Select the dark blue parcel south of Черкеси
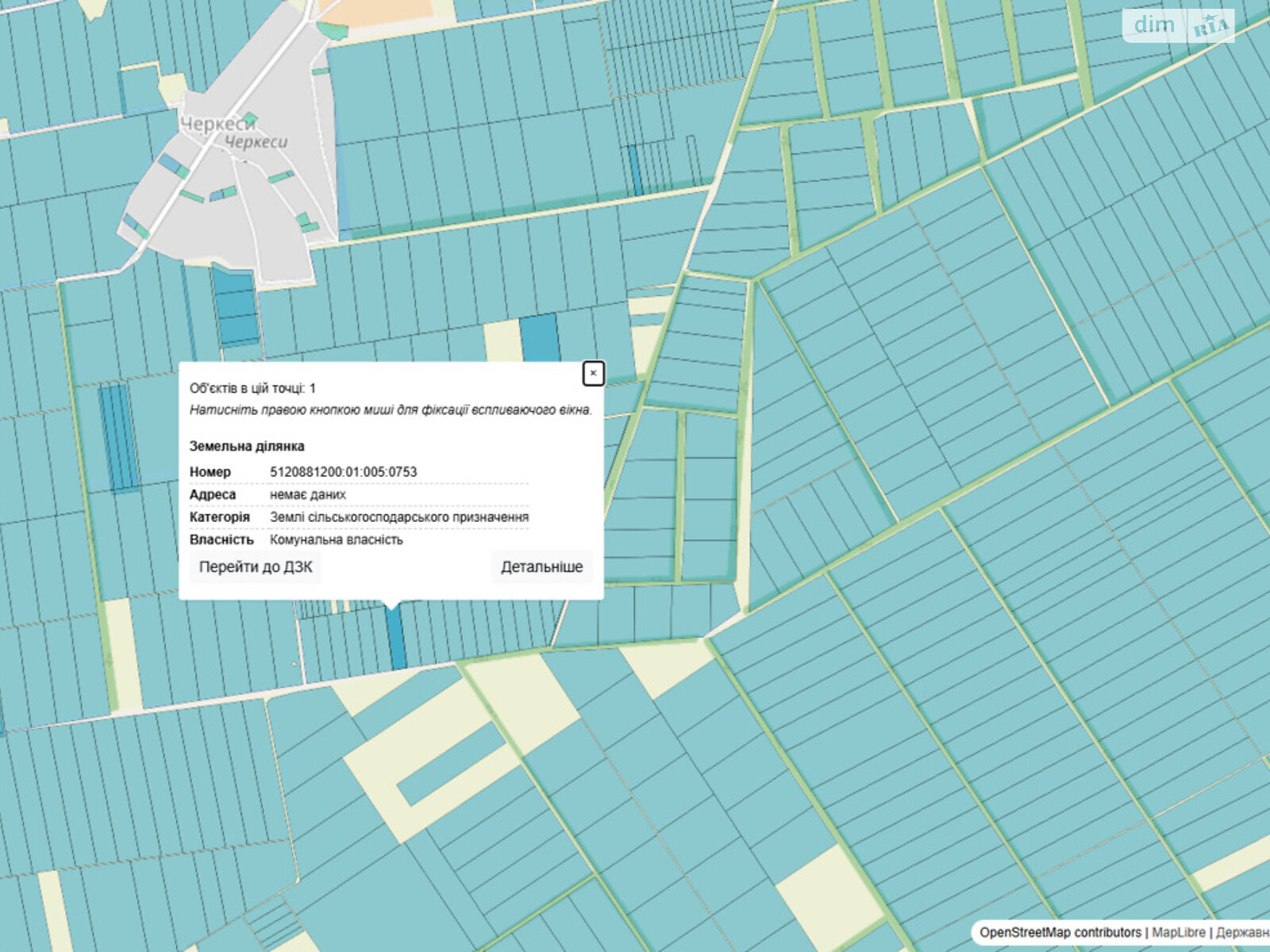 point(236,305)
